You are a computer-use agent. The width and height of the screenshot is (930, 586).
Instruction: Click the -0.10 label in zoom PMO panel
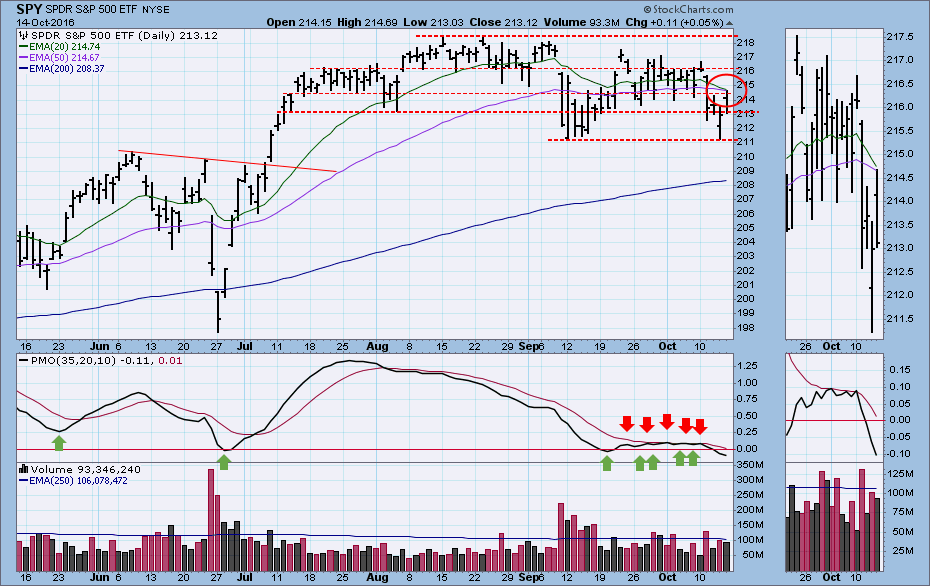[898, 454]
